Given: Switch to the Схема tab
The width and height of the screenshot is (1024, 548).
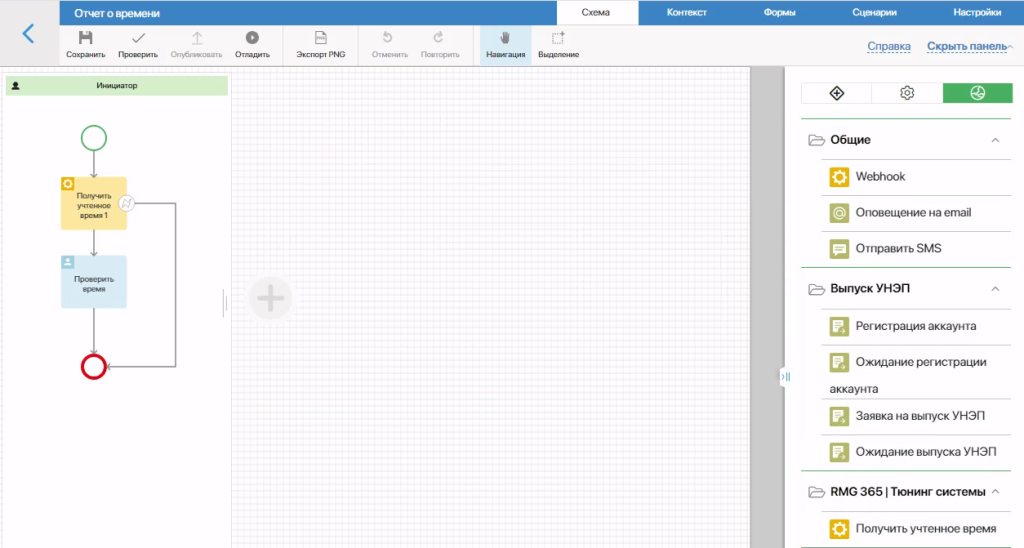Looking at the screenshot, I should click(x=596, y=12).
